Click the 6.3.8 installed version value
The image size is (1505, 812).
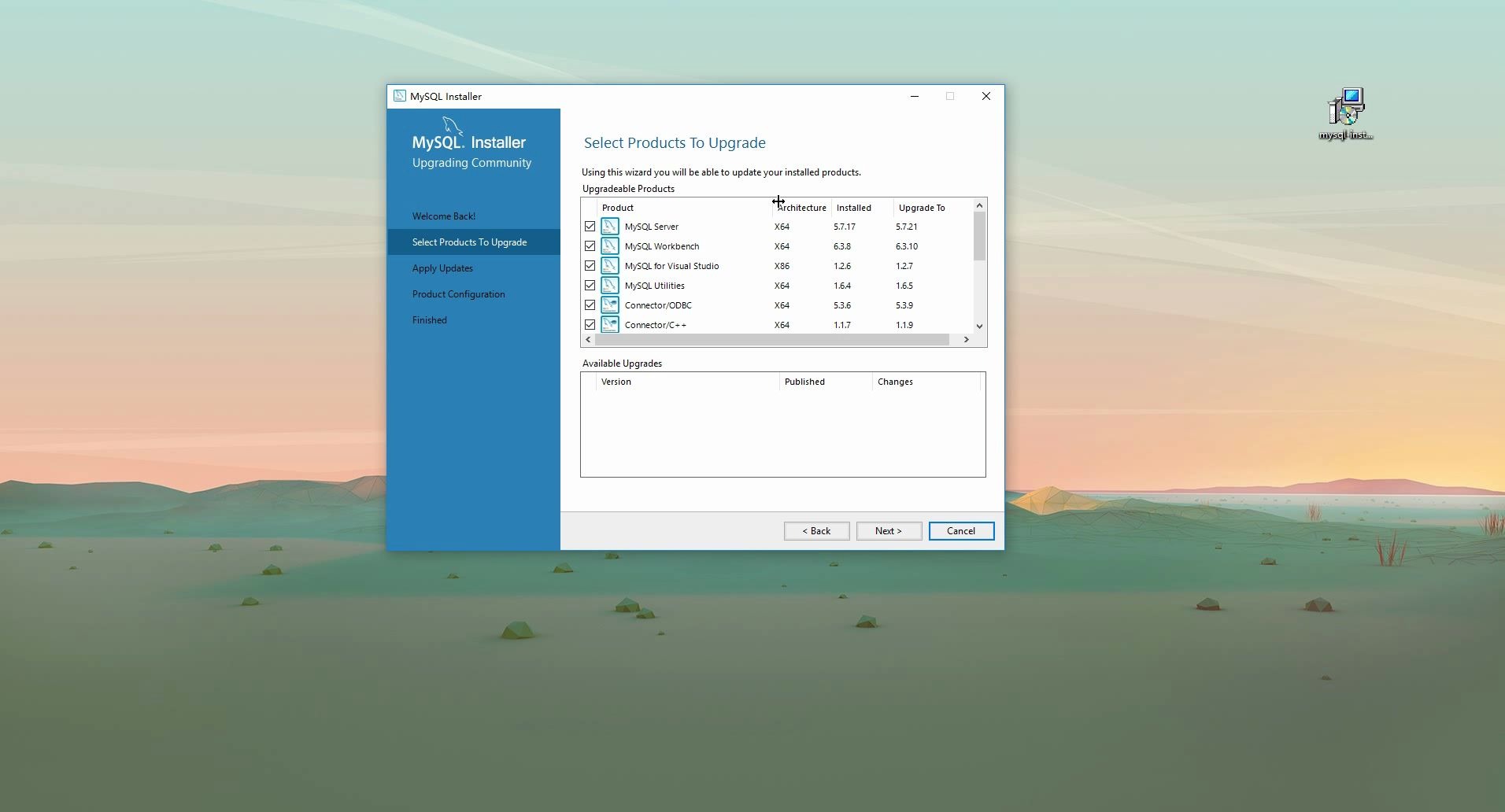842,246
